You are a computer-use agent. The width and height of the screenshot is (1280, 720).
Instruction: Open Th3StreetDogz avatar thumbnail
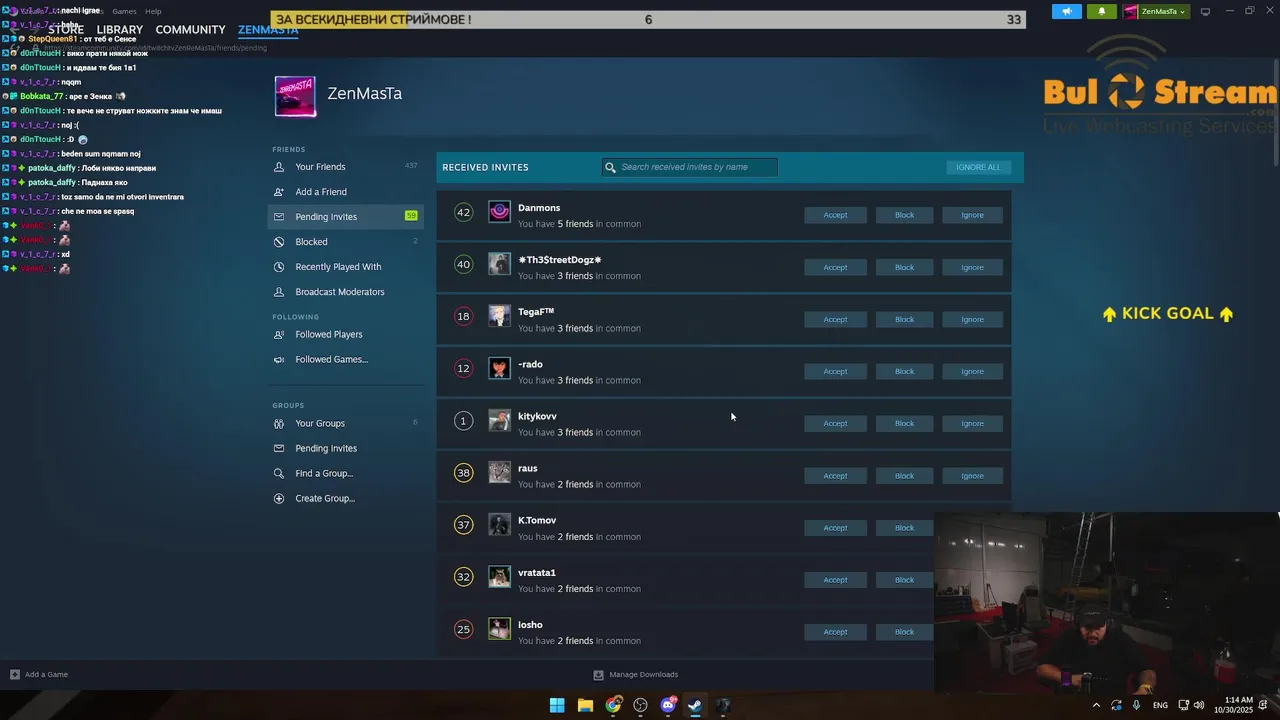coord(499,264)
